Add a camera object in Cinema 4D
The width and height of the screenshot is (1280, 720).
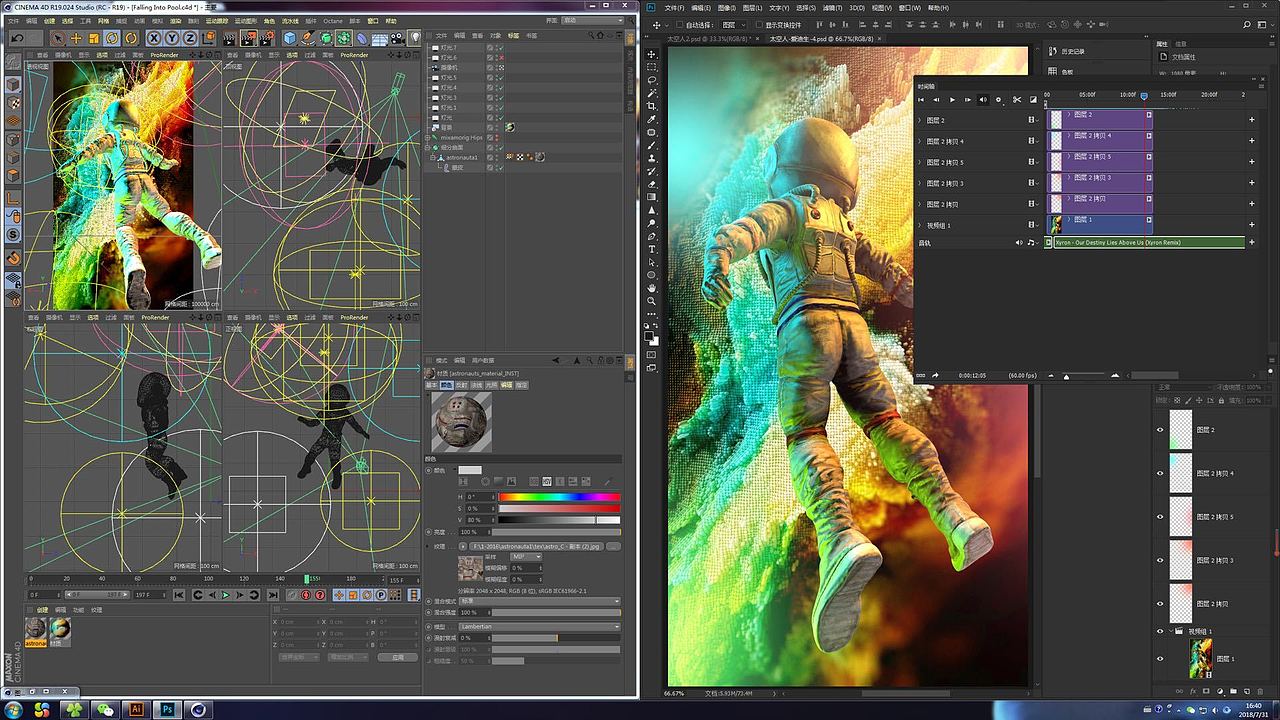click(x=398, y=38)
